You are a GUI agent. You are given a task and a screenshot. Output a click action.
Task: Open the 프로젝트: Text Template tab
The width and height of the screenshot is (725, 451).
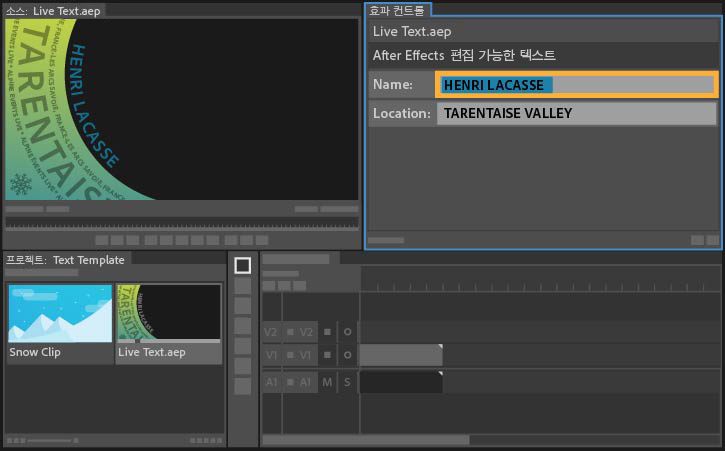click(66, 260)
